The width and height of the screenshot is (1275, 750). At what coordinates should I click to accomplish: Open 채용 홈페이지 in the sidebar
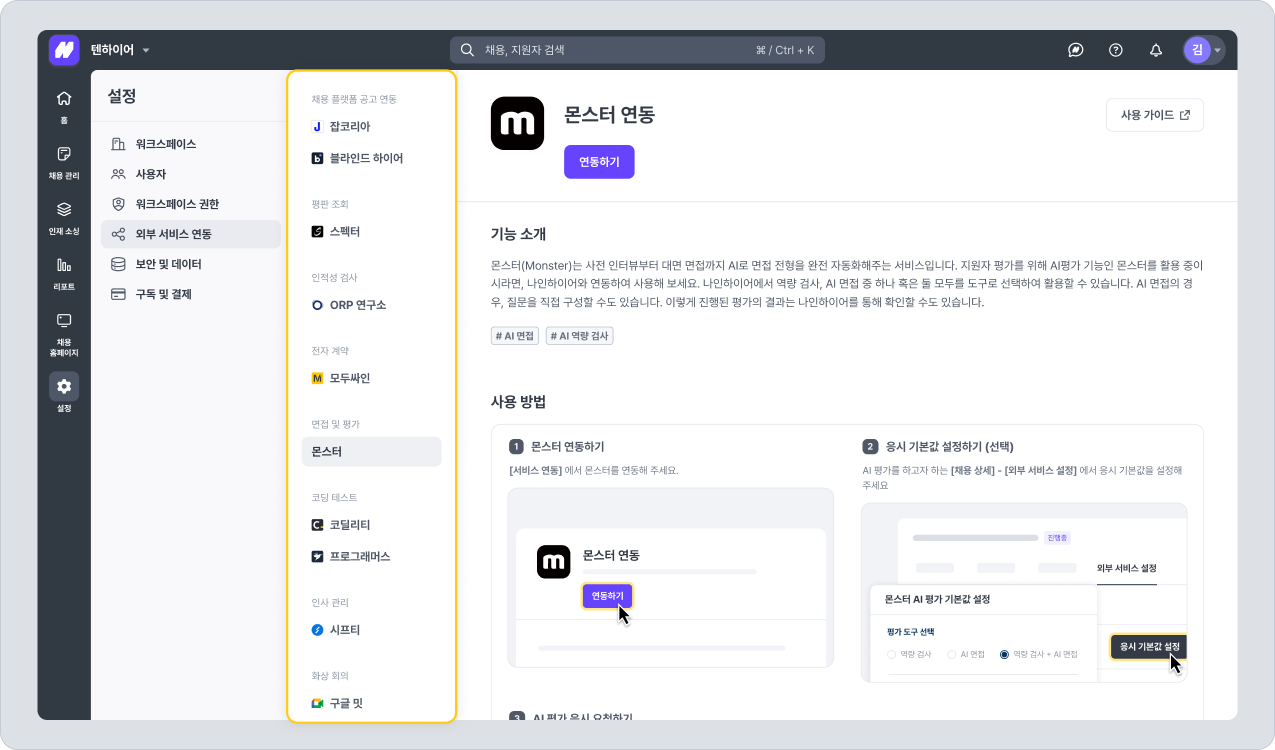point(64,334)
